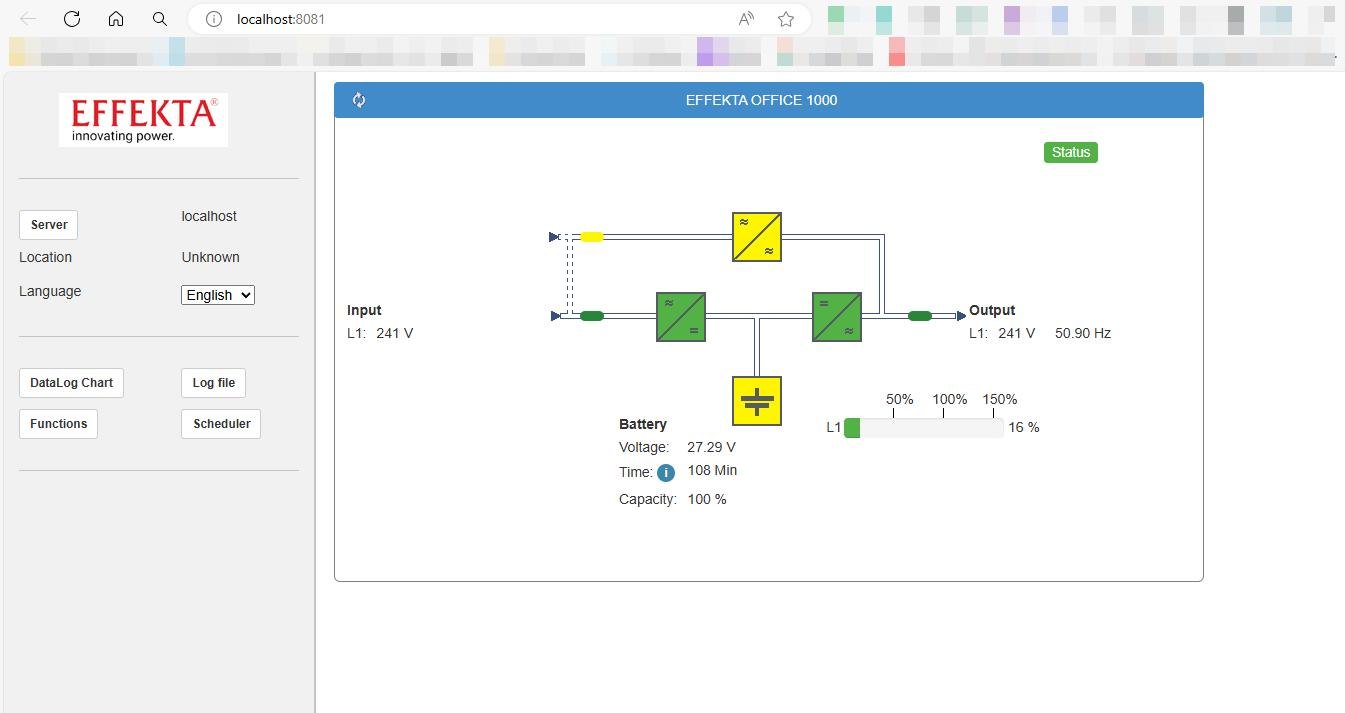Image resolution: width=1345 pixels, height=713 pixels.
Task: Click the browser back arrow
Action: point(28,19)
